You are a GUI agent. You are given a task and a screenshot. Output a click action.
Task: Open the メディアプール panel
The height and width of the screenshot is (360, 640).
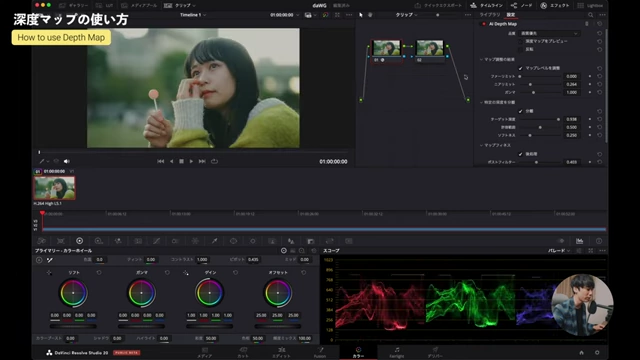click(x=139, y=5)
